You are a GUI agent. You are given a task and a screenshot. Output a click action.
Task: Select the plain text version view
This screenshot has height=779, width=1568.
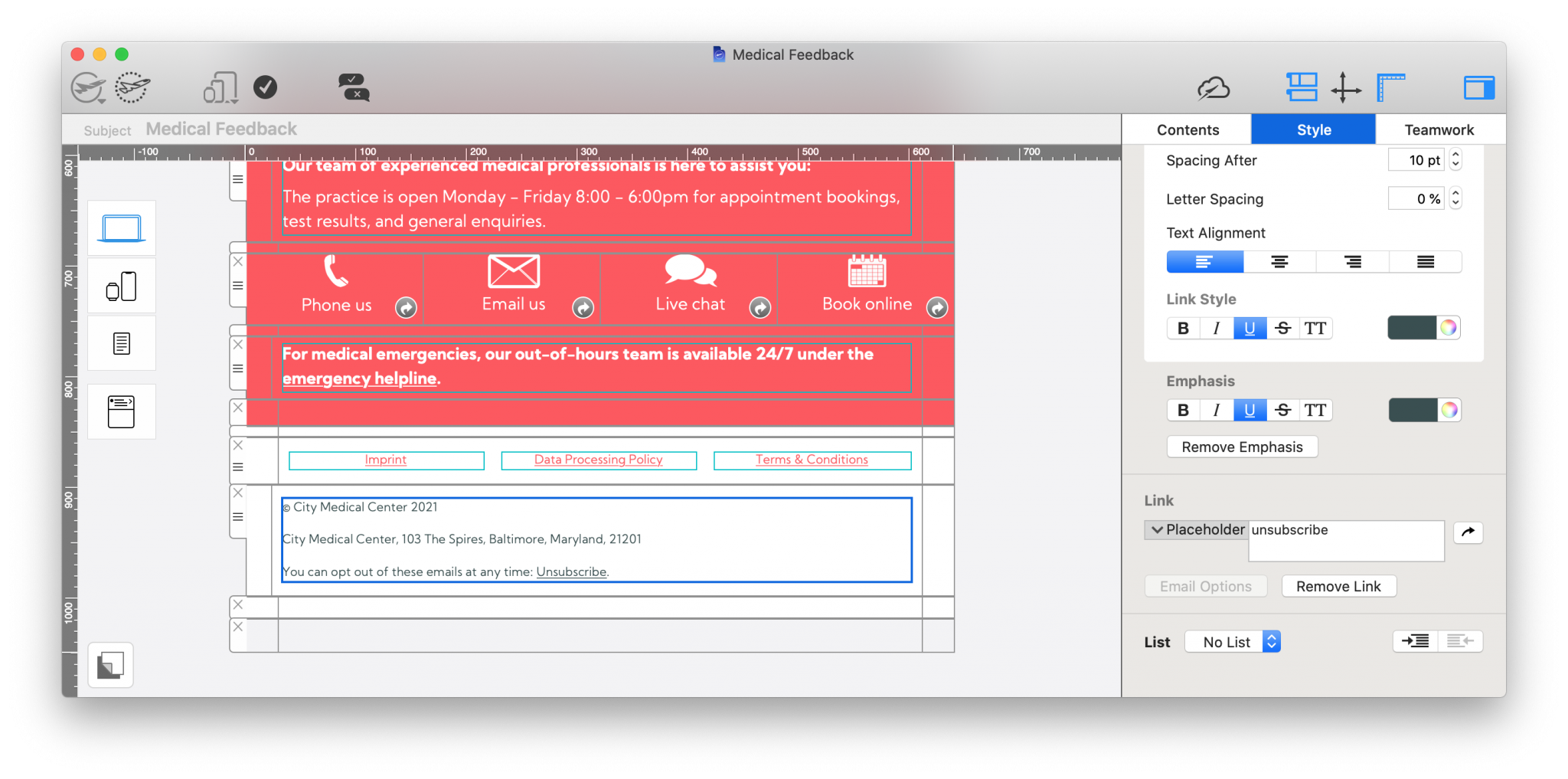pyautogui.click(x=122, y=343)
